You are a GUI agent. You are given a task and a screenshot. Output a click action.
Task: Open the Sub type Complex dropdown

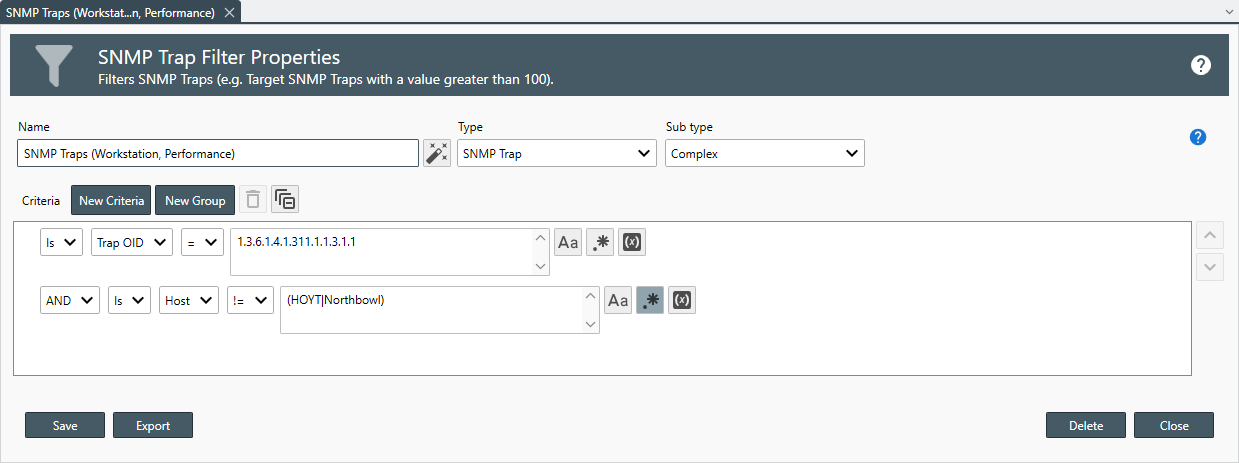pos(764,153)
